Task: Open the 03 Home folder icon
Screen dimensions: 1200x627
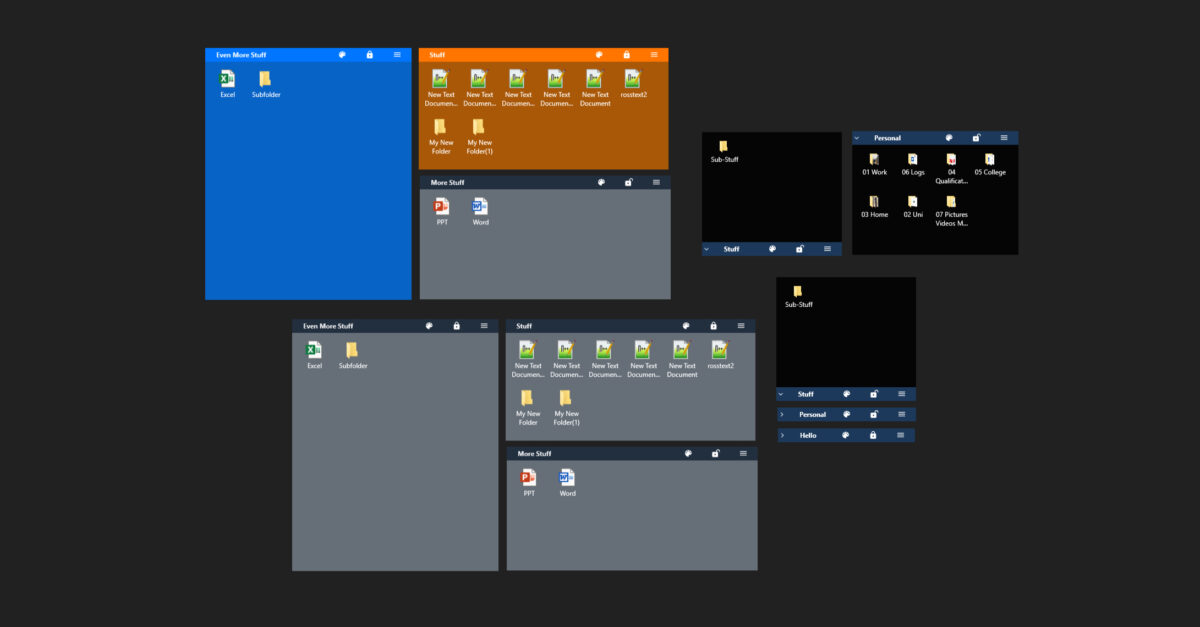Action: click(x=874, y=202)
